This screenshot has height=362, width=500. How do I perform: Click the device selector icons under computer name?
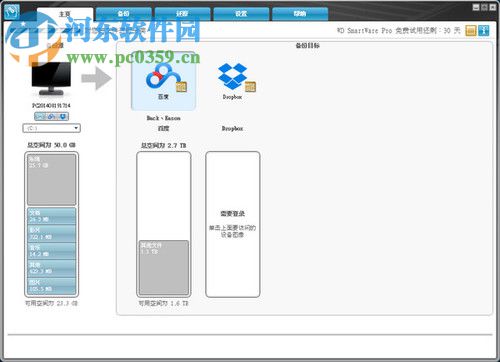(51, 116)
